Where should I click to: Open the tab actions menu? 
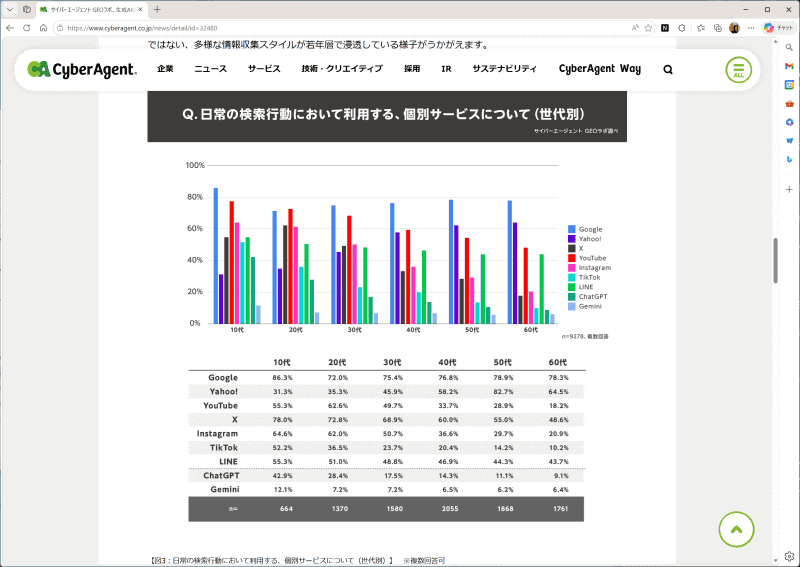pyautogui.click(x=10, y=9)
